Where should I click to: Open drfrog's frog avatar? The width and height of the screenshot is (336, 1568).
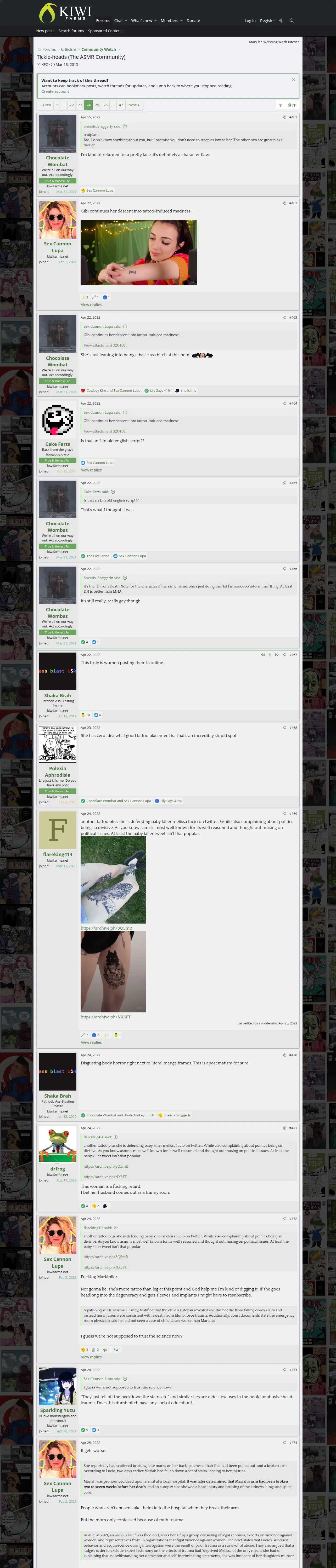tap(57, 1144)
